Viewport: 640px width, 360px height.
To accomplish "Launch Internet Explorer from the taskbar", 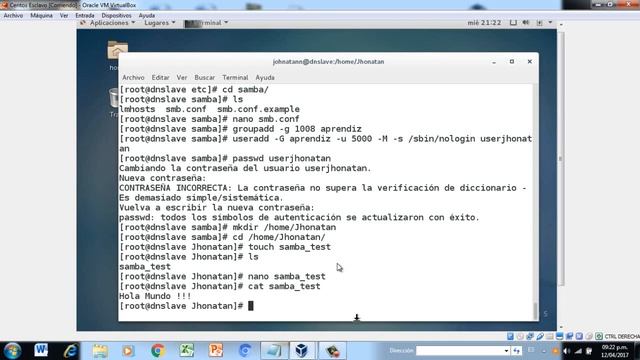I will tap(71, 351).
